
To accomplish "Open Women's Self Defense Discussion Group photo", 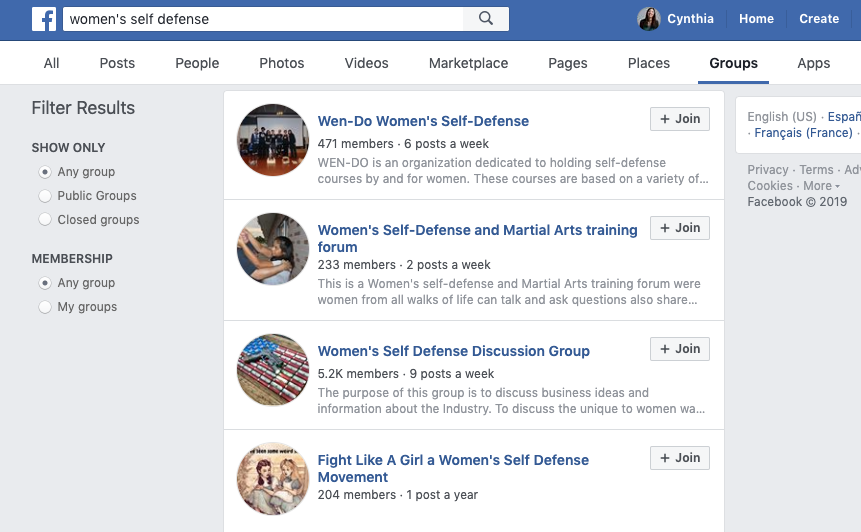I will (x=273, y=369).
